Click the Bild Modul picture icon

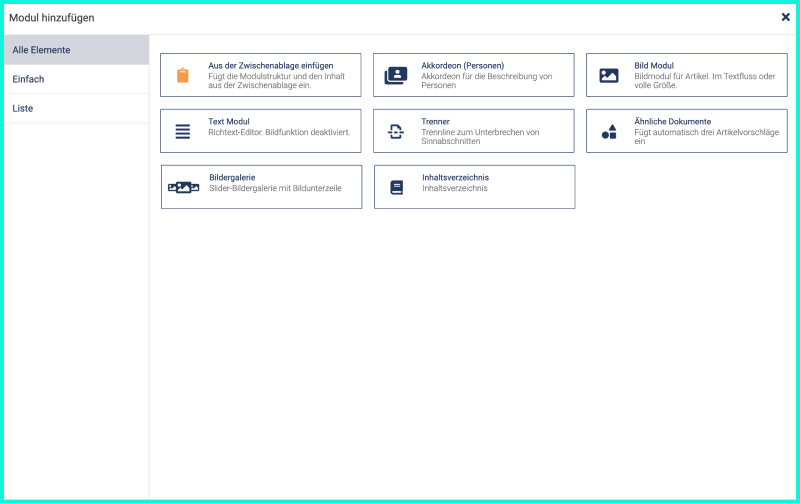(x=609, y=75)
